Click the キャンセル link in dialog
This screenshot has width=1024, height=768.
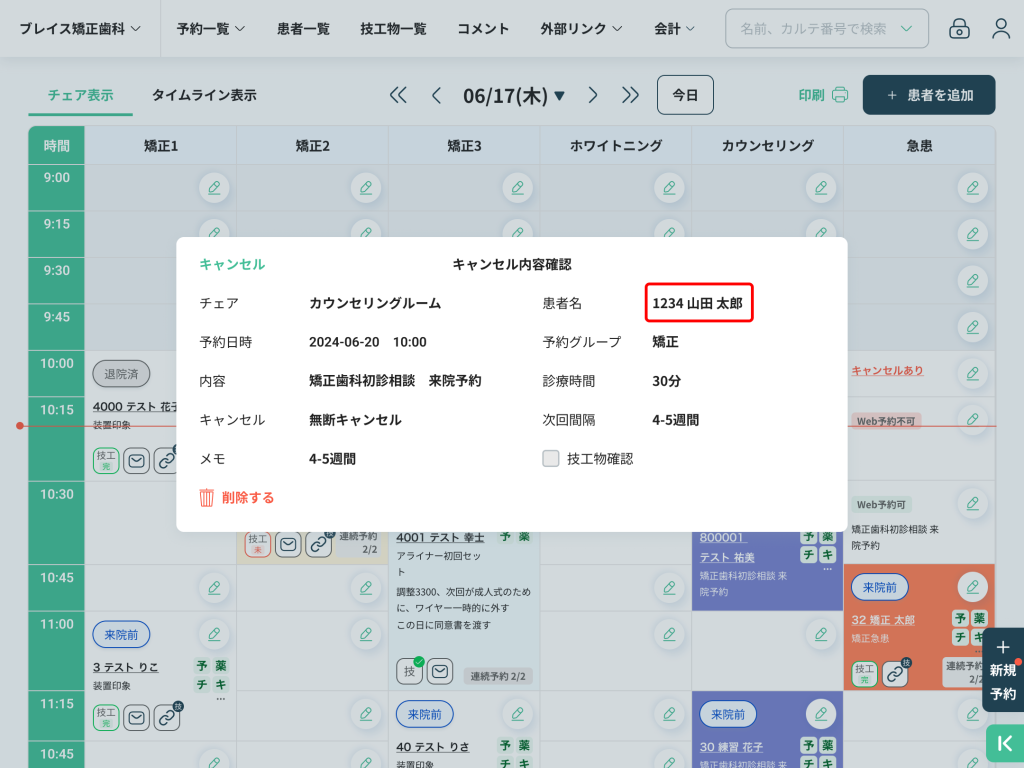click(x=232, y=264)
